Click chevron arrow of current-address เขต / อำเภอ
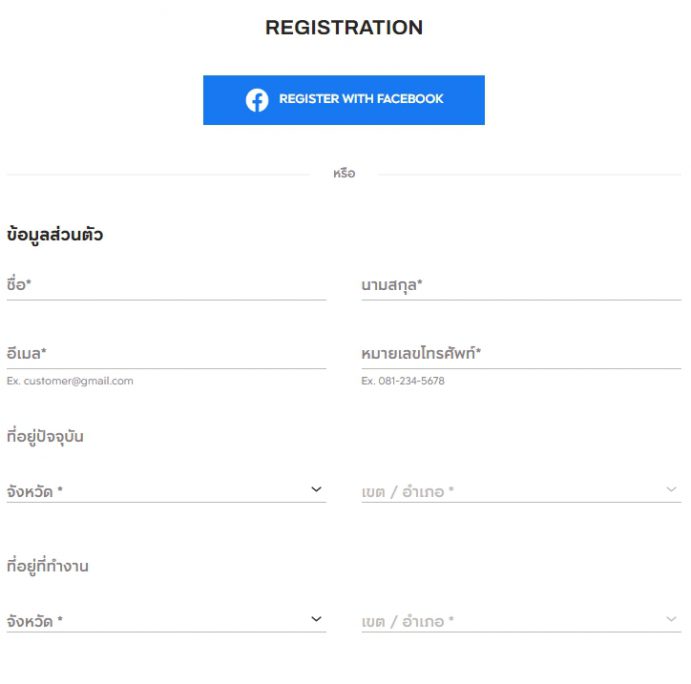The width and height of the screenshot is (691, 684). coord(671,489)
